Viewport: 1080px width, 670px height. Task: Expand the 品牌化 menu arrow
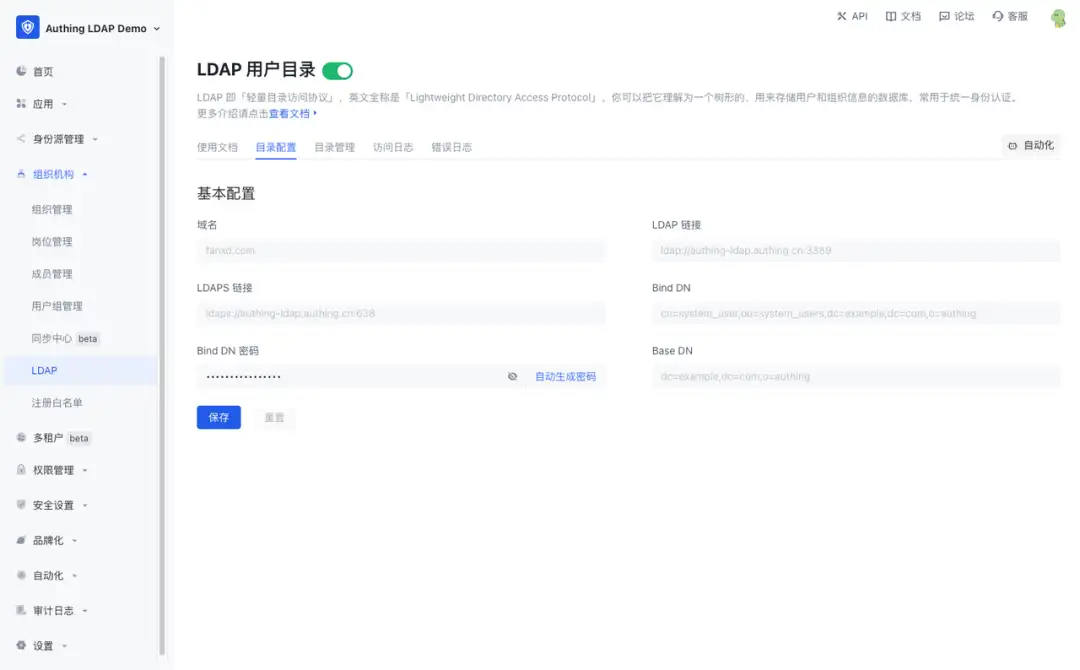point(74,541)
